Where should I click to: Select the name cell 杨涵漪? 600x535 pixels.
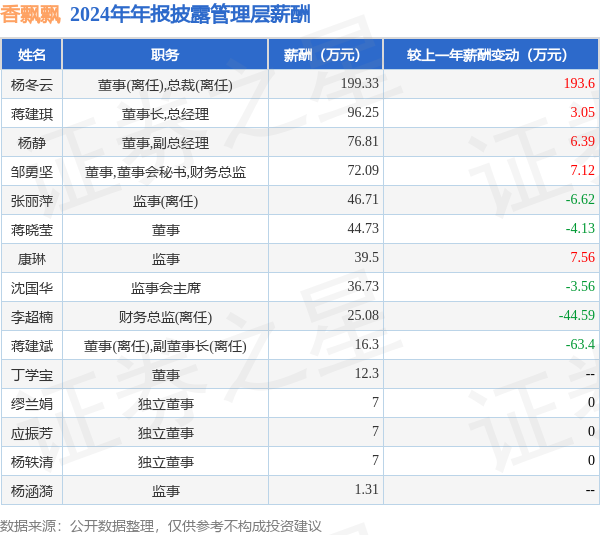click(32, 491)
